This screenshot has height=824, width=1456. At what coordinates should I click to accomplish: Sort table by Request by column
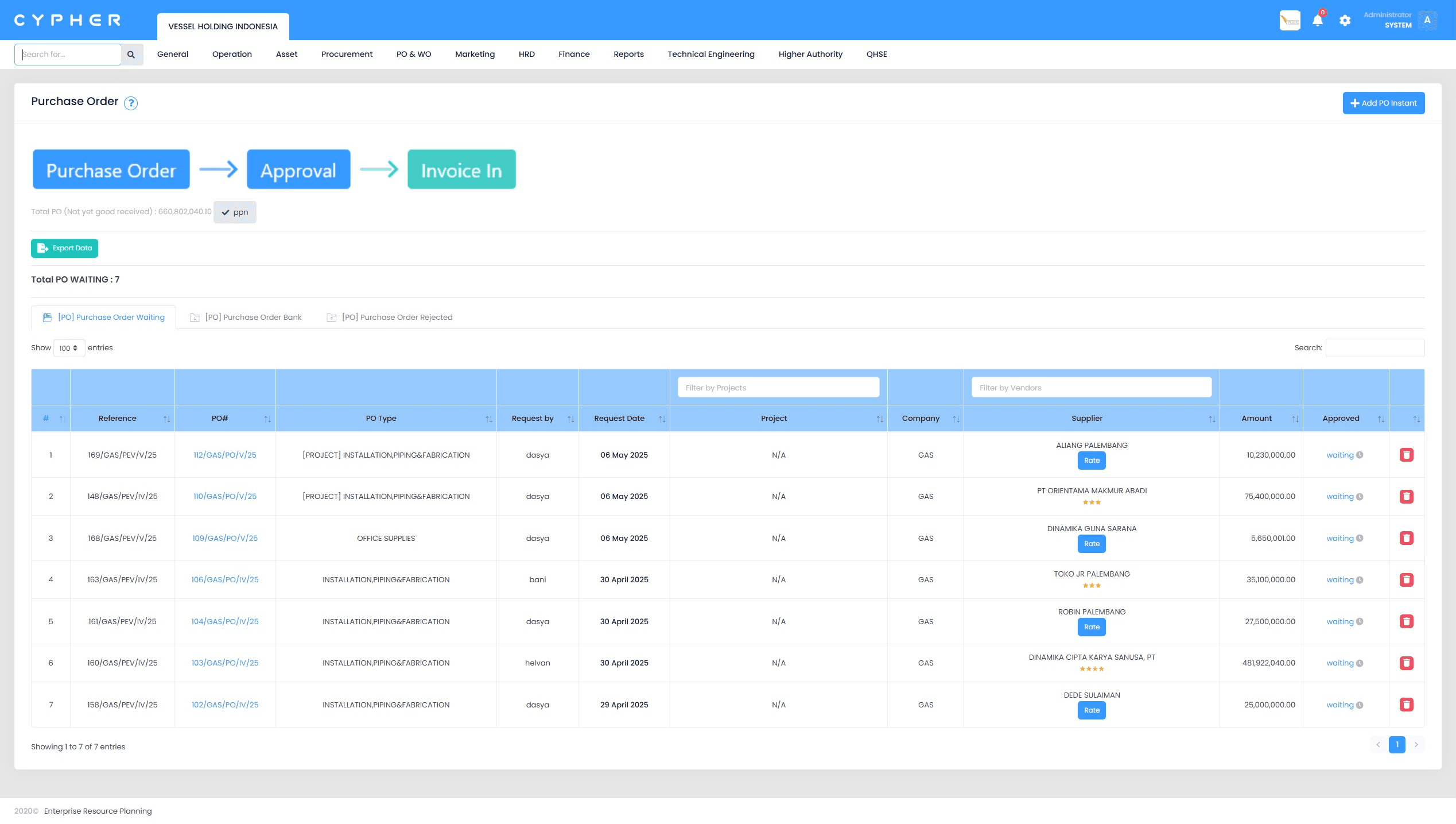tap(538, 419)
